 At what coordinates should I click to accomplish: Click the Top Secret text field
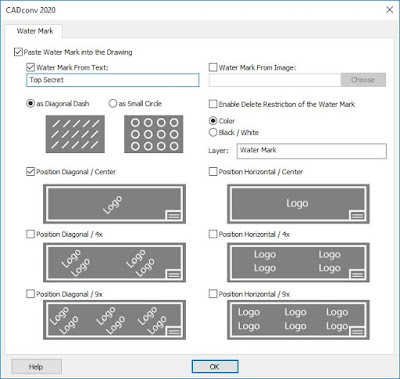113,80
